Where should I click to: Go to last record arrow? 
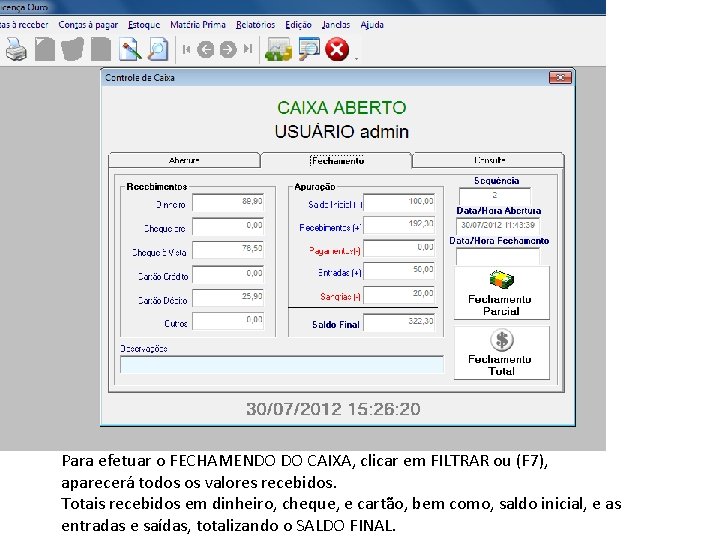point(248,49)
